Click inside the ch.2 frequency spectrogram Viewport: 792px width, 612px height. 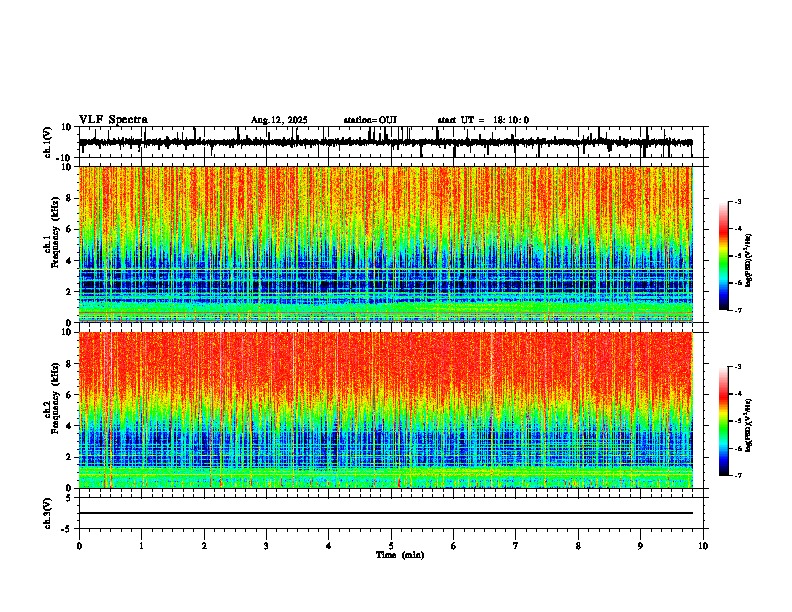(386, 410)
